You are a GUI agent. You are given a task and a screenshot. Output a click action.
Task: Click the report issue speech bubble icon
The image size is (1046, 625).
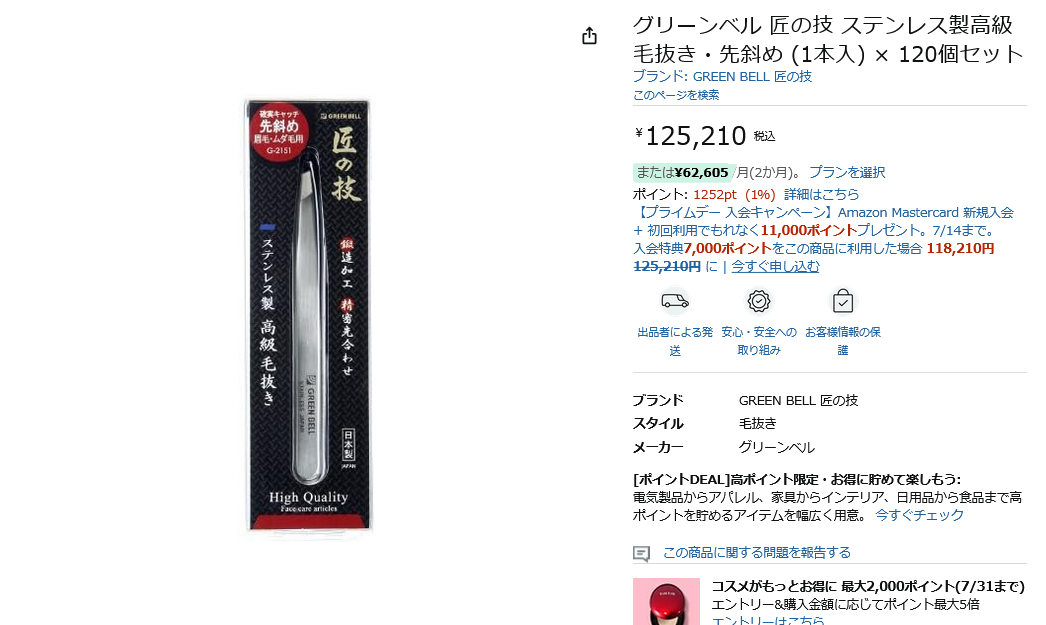641,553
